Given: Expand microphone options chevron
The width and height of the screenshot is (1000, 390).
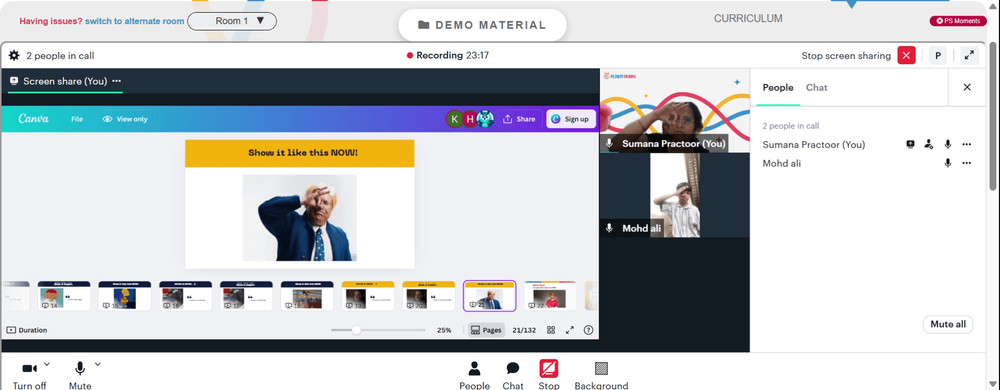Looking at the screenshot, I should [x=98, y=364].
